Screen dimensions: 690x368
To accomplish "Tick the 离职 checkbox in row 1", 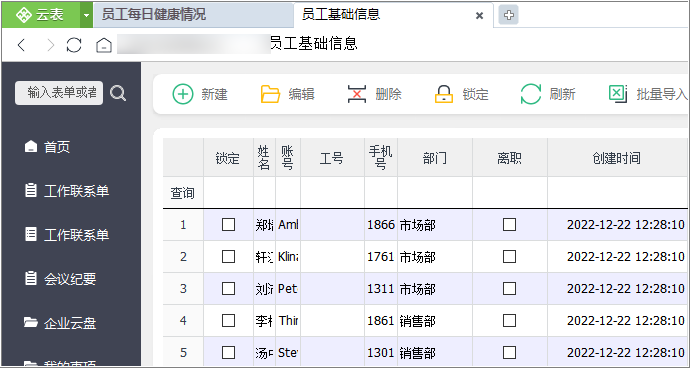I will coord(510,224).
